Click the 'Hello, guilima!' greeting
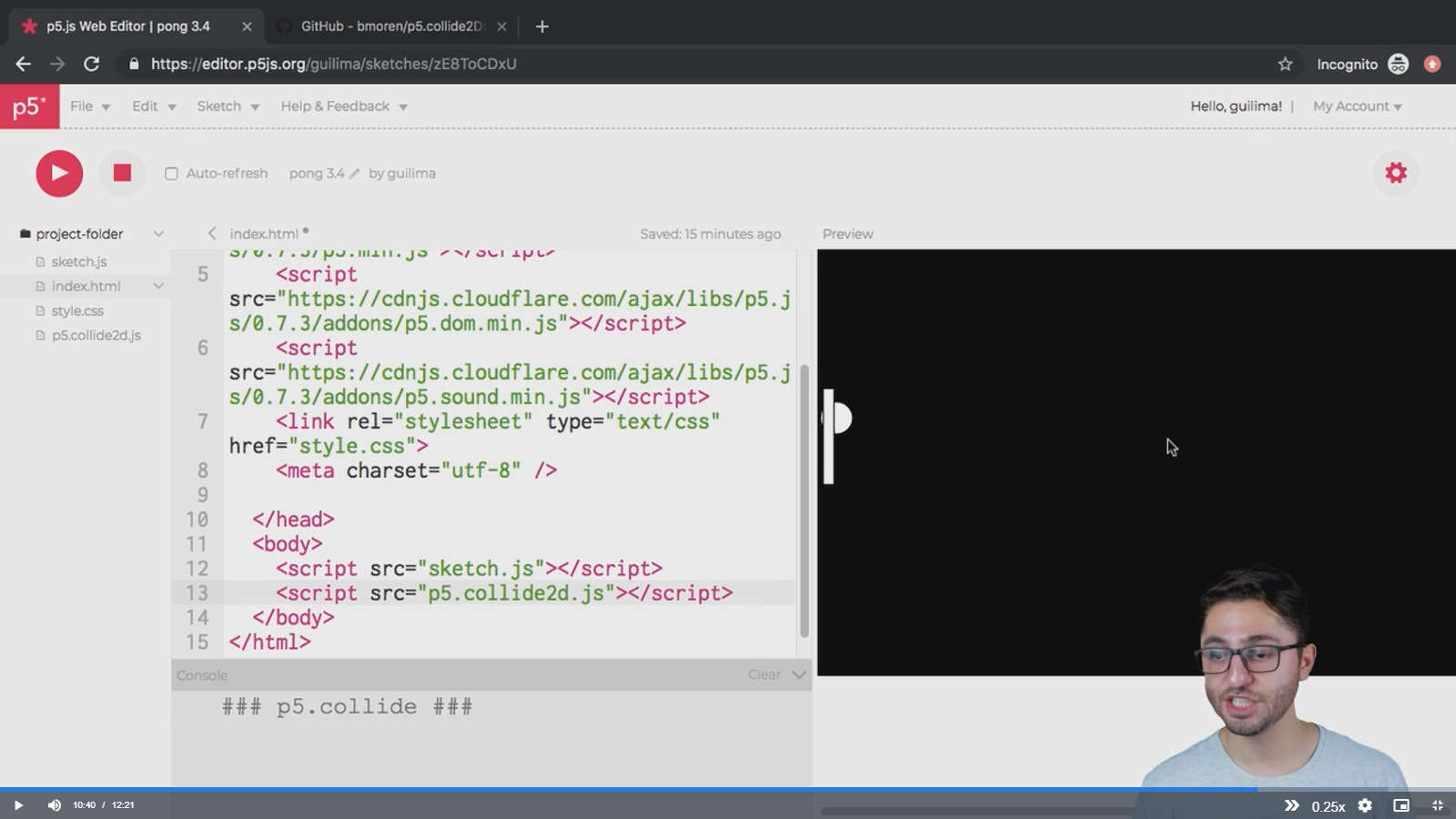Viewport: 1456px width, 819px height. click(x=1236, y=106)
